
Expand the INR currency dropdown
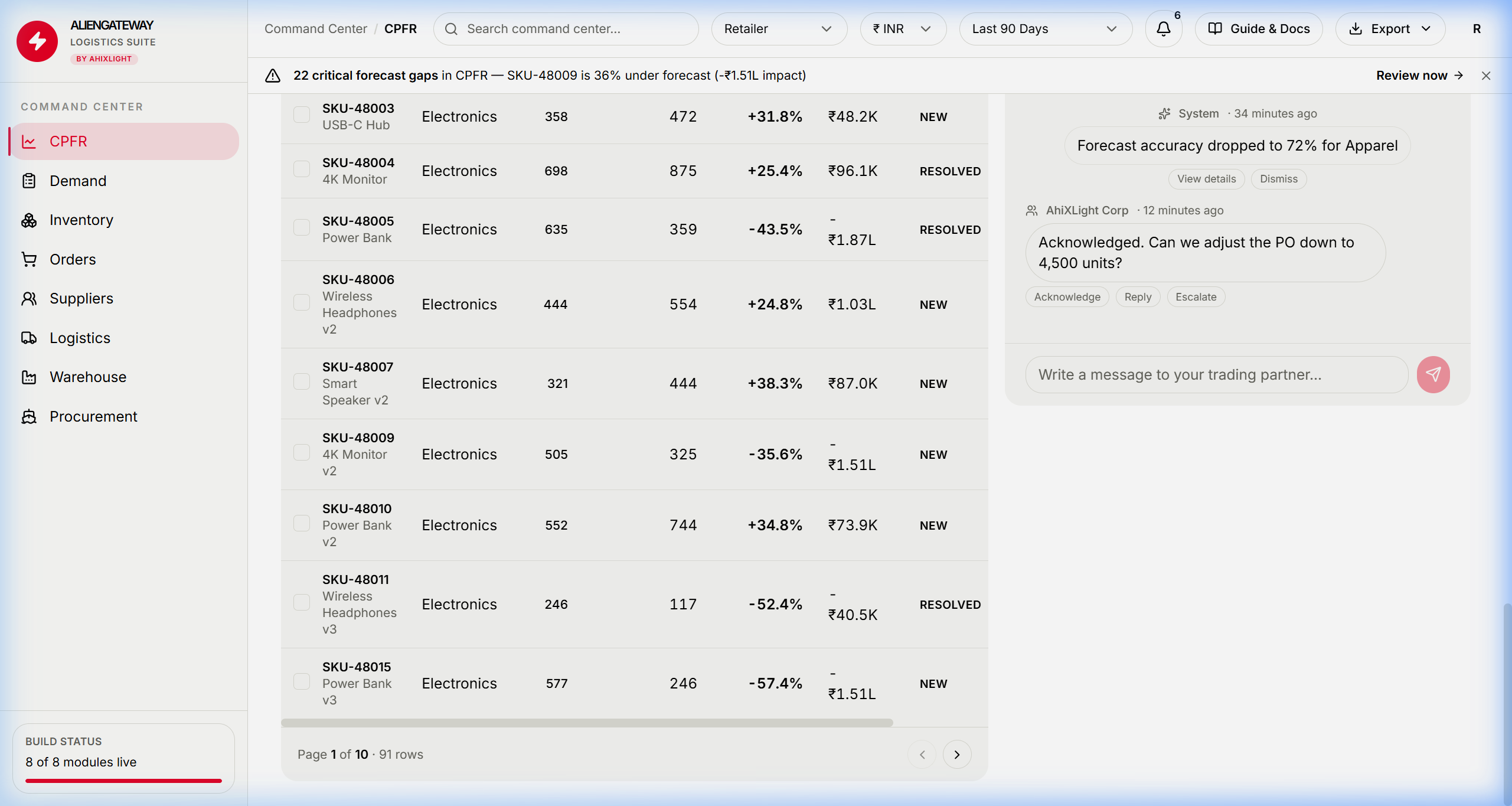[903, 29]
